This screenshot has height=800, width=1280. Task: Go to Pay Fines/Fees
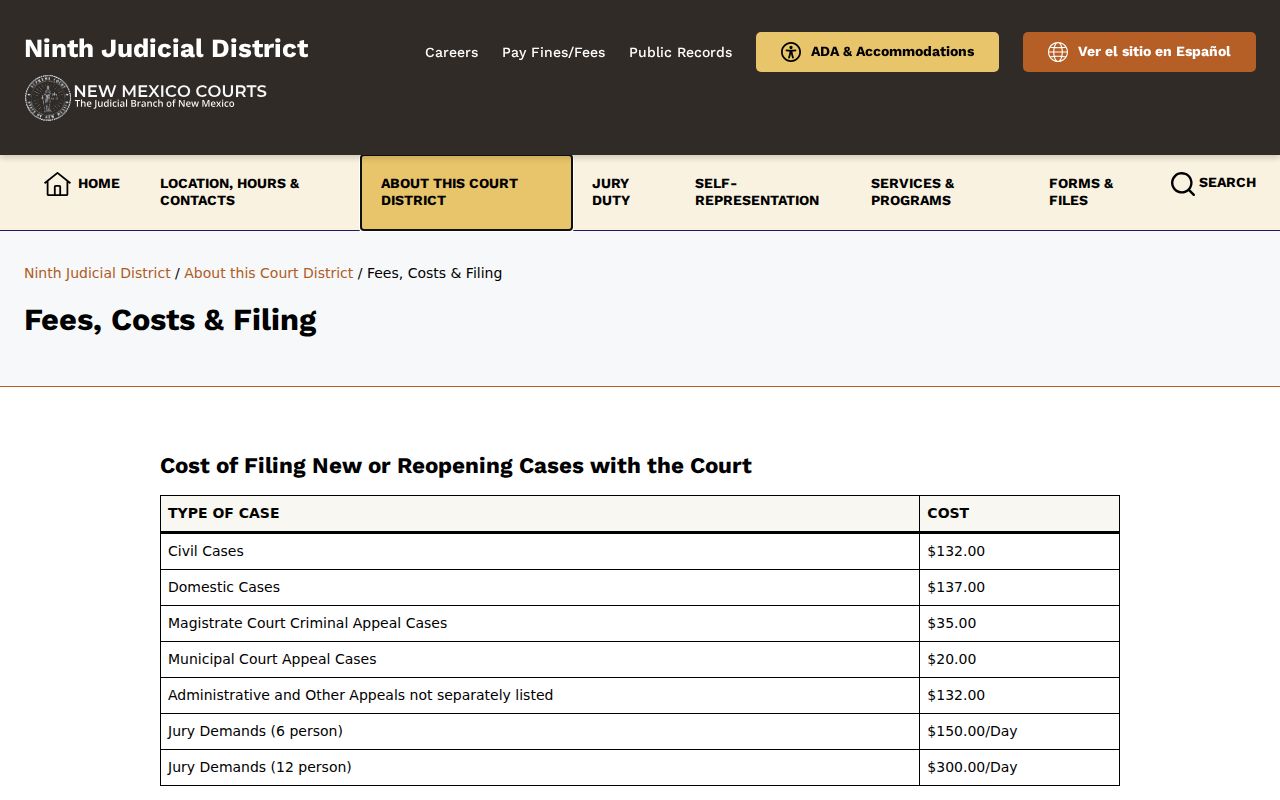click(553, 52)
